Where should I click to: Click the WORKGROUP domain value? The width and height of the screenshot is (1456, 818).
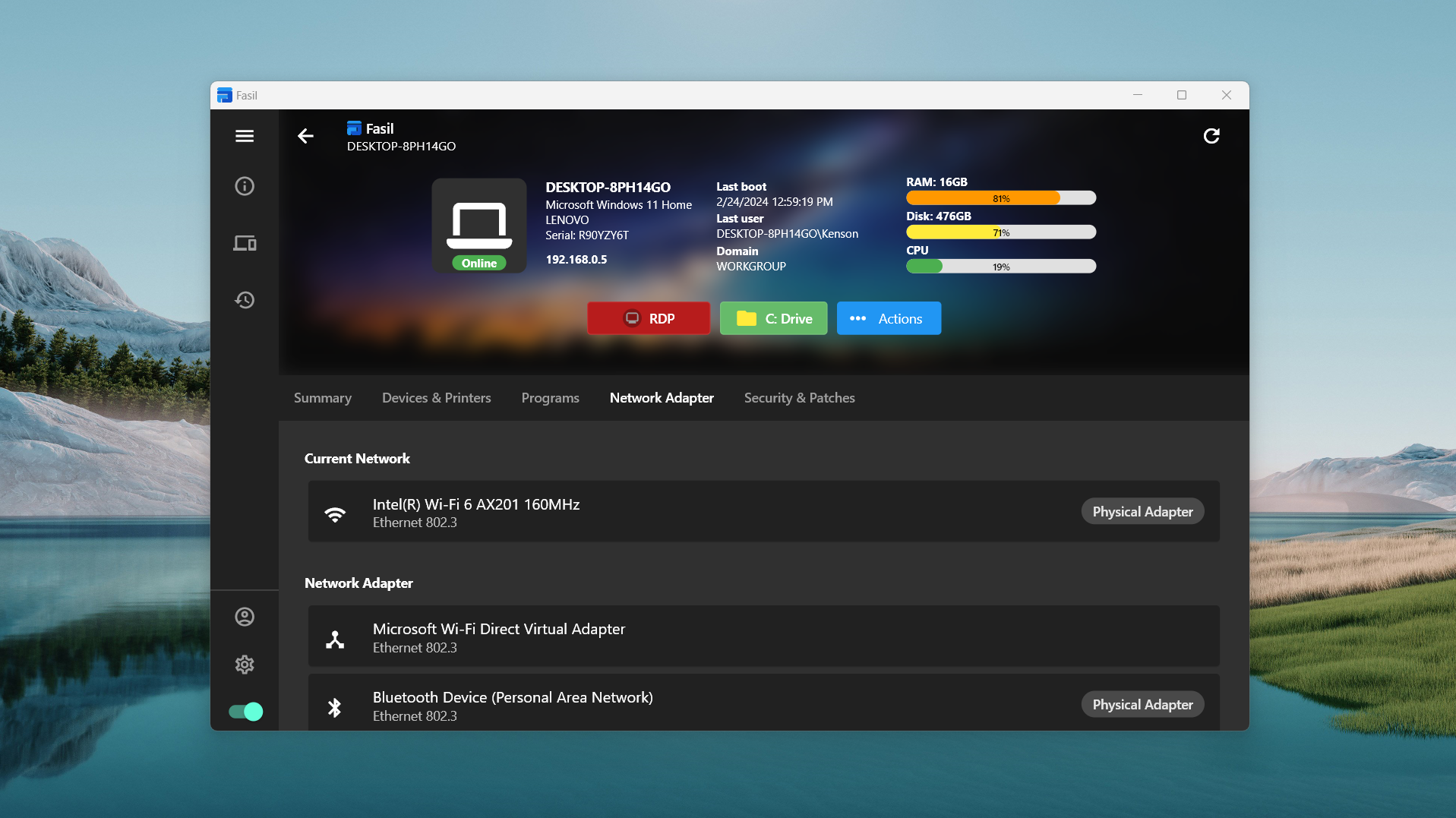click(x=751, y=267)
